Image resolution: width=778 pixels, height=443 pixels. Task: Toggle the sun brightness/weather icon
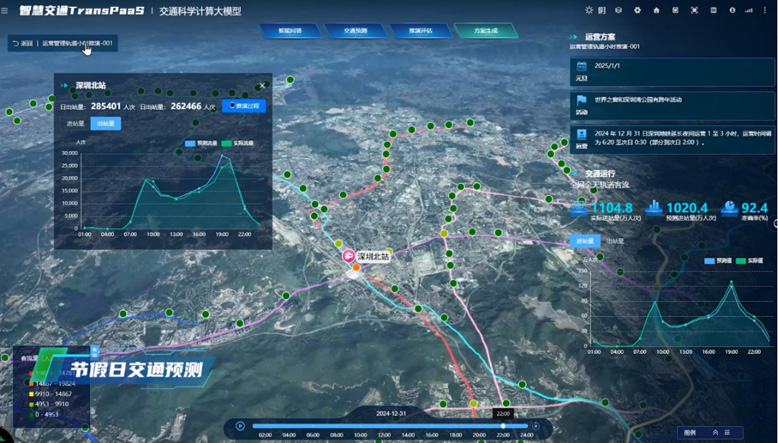pyautogui.click(x=589, y=10)
